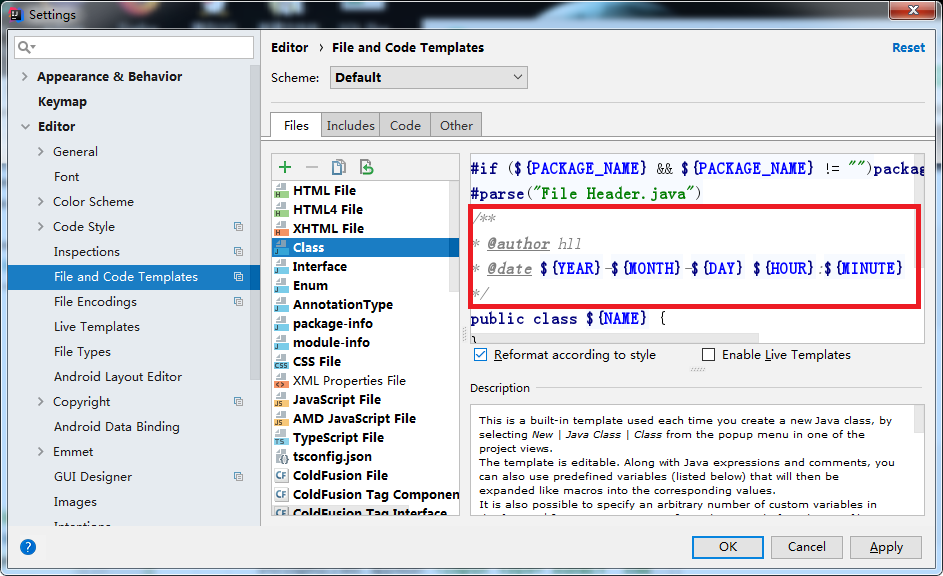943x576 pixels.
Task: Expand the Copyright node
Action: tap(41, 402)
